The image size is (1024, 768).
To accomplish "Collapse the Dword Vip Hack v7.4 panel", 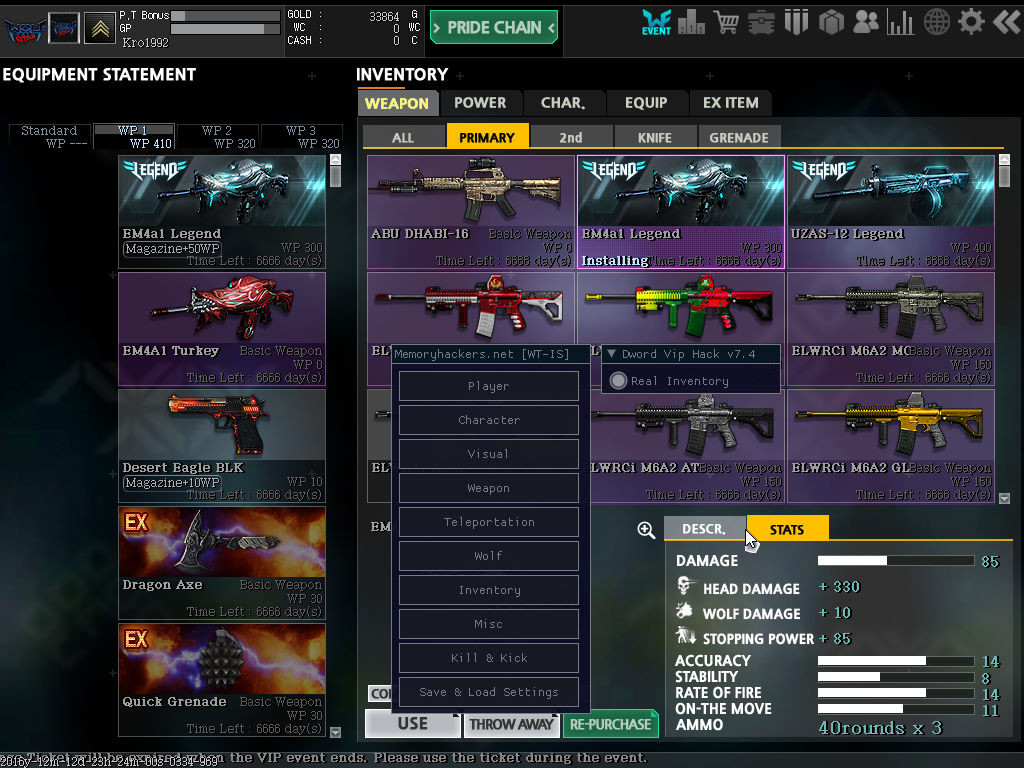I will (x=611, y=354).
